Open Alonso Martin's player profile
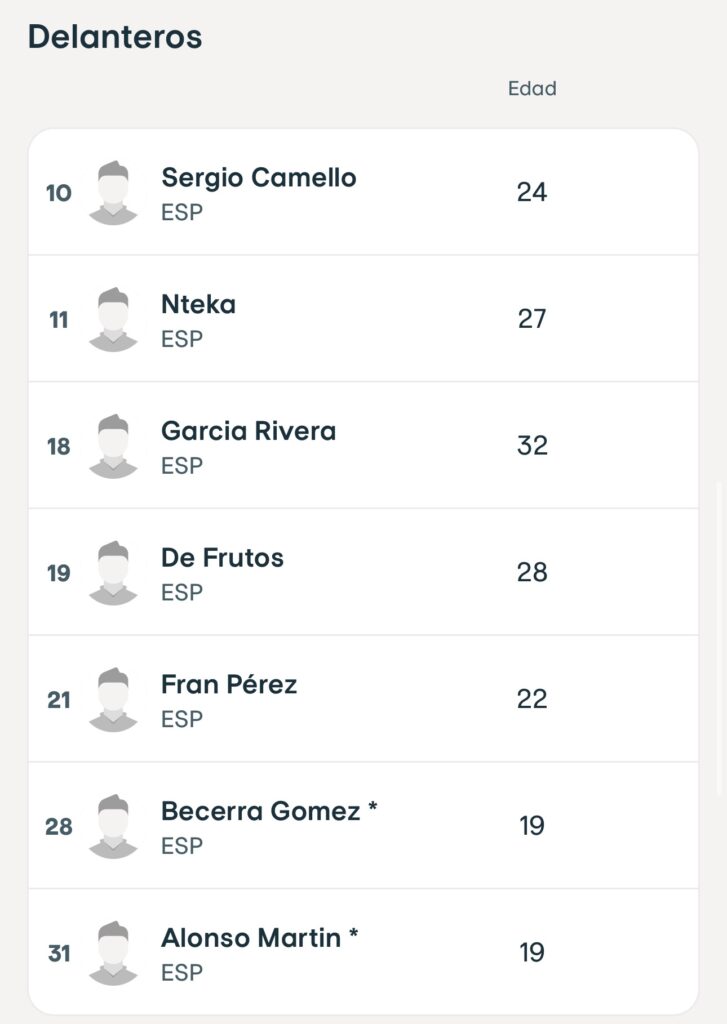 pos(250,939)
